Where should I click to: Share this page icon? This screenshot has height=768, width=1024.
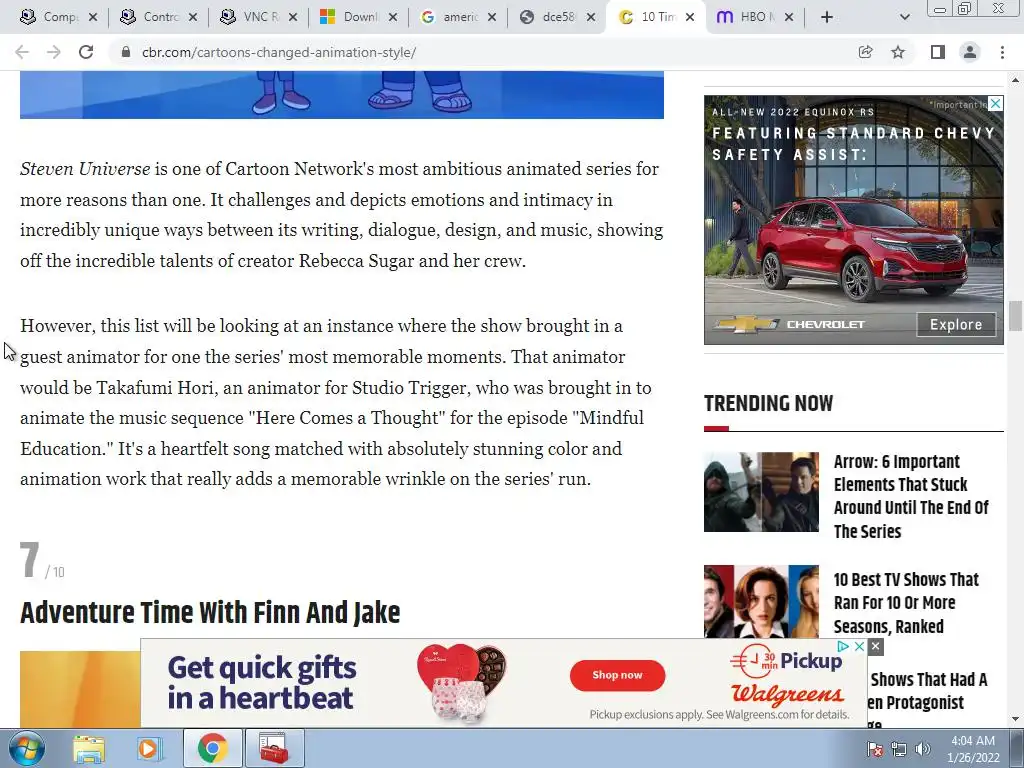[x=865, y=52]
